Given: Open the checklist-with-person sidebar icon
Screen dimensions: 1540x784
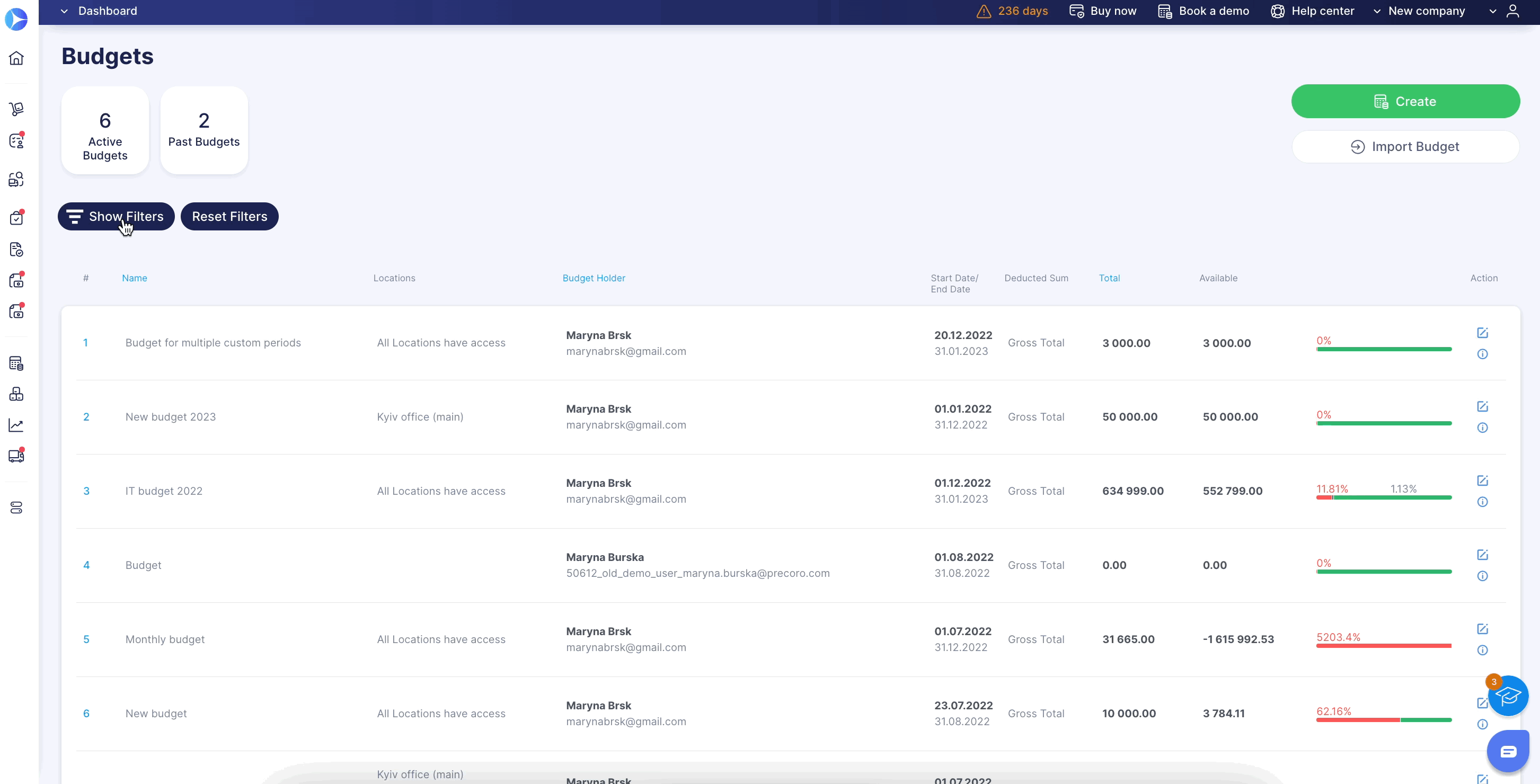Looking at the screenshot, I should (x=16, y=141).
